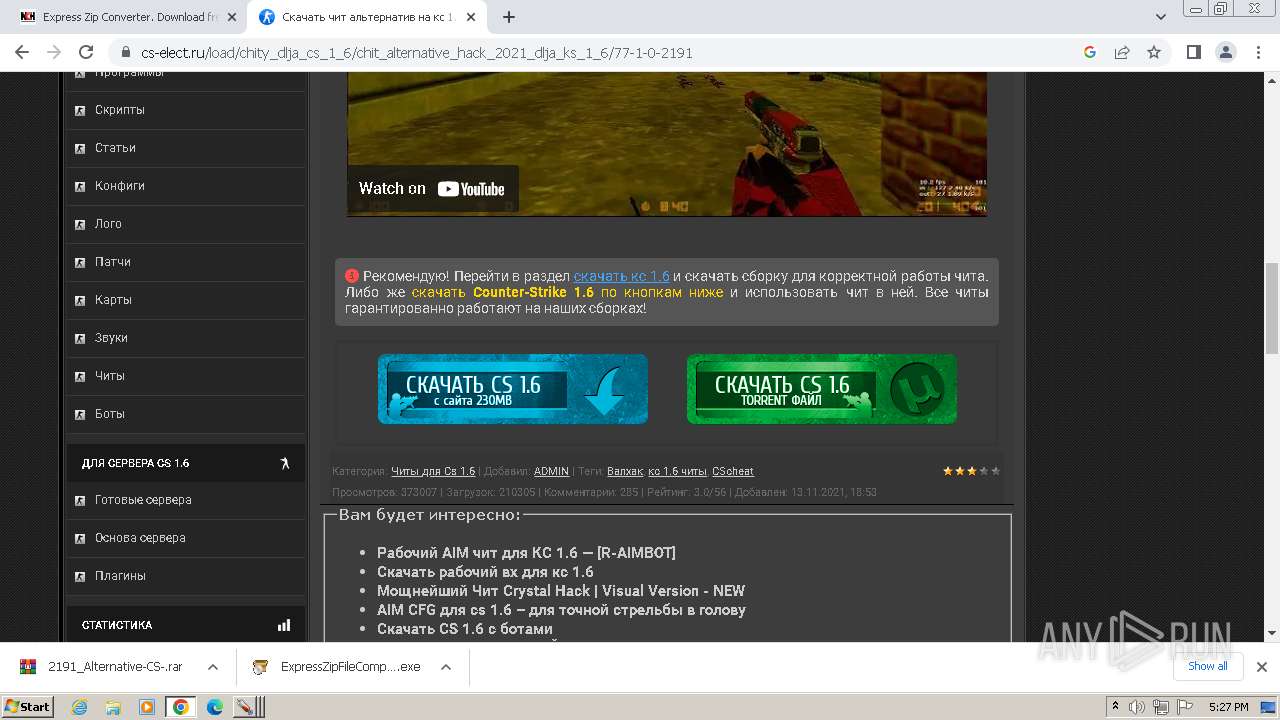The width and height of the screenshot is (1280, 720).
Task: Show hidden system tray icons
Action: 1115,707
